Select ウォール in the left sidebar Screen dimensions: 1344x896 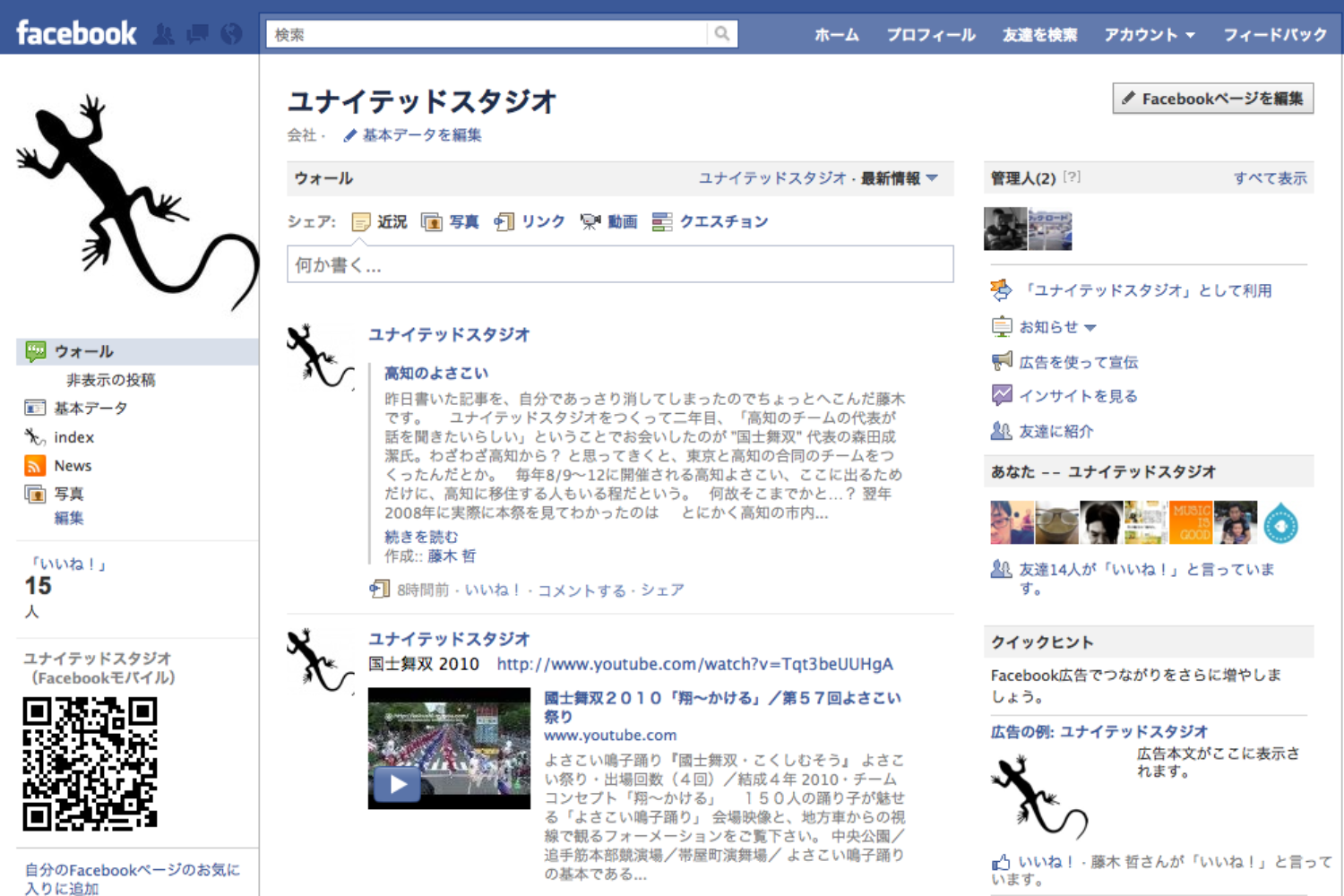click(83, 351)
